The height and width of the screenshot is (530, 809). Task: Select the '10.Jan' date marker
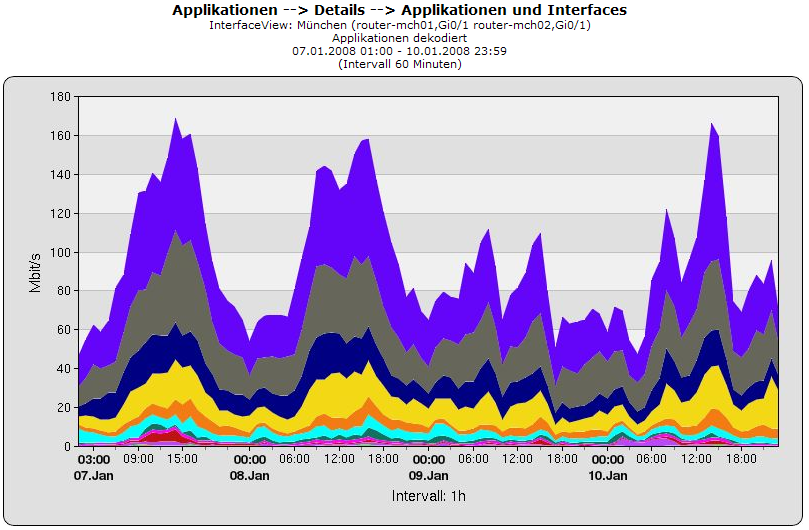[607, 475]
